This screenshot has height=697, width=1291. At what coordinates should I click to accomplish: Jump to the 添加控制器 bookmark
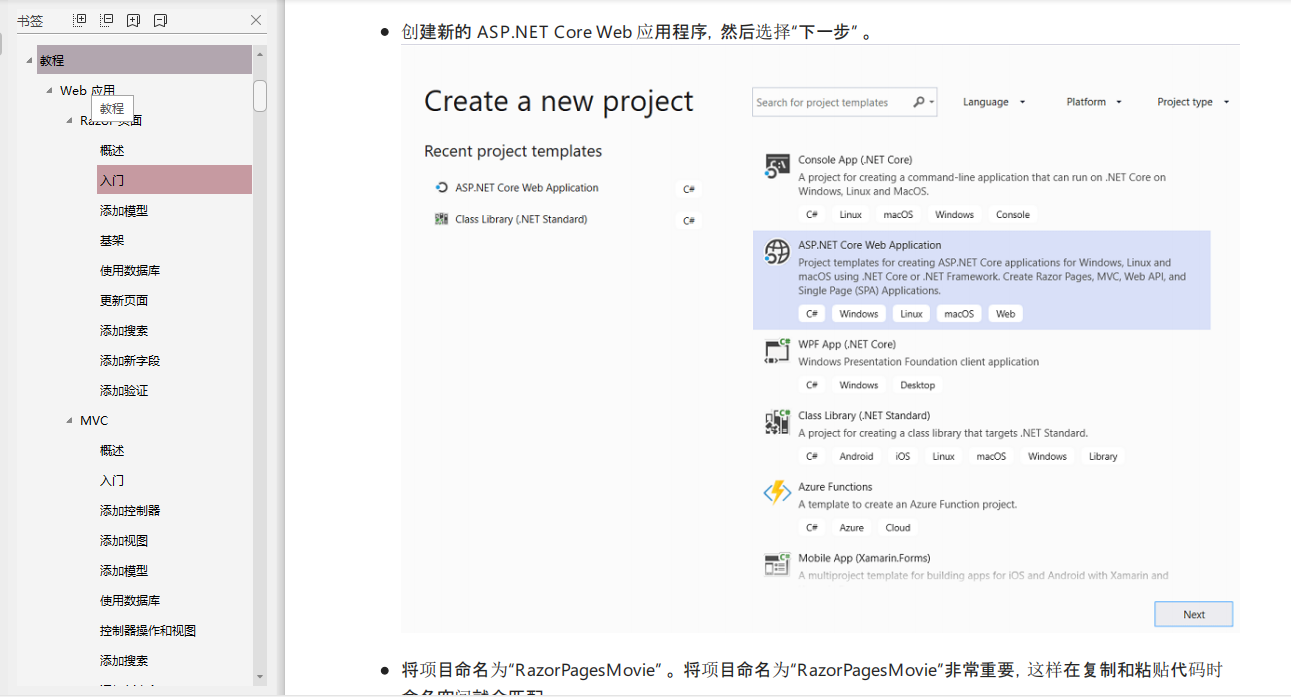(130, 510)
